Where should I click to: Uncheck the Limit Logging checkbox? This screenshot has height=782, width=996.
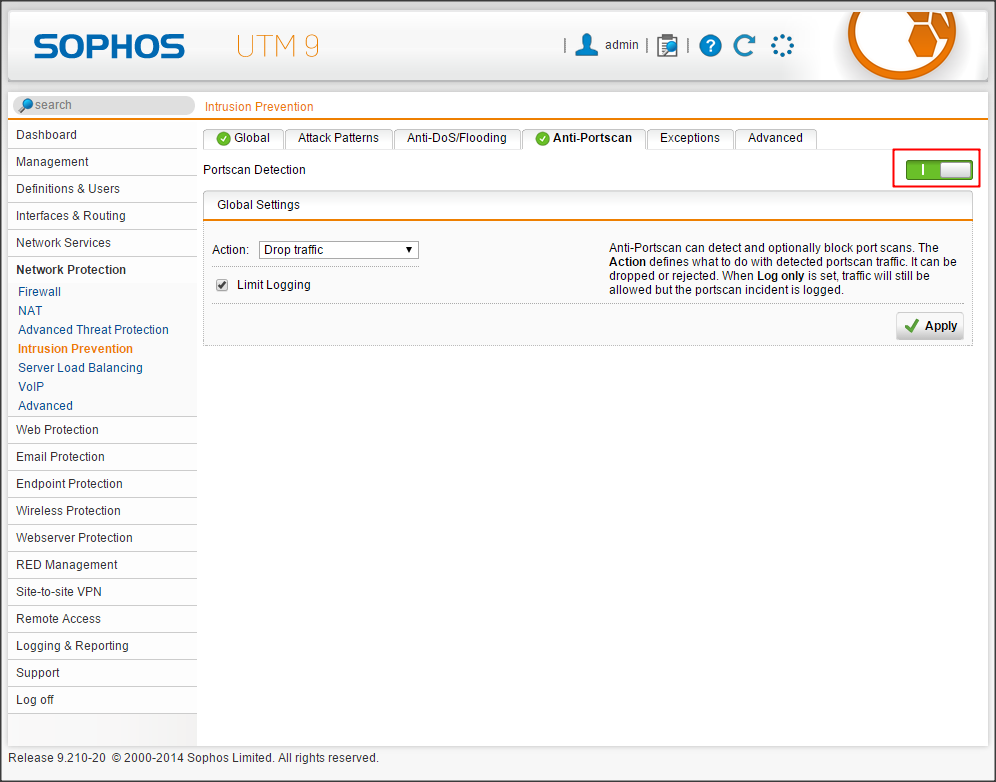[222, 285]
